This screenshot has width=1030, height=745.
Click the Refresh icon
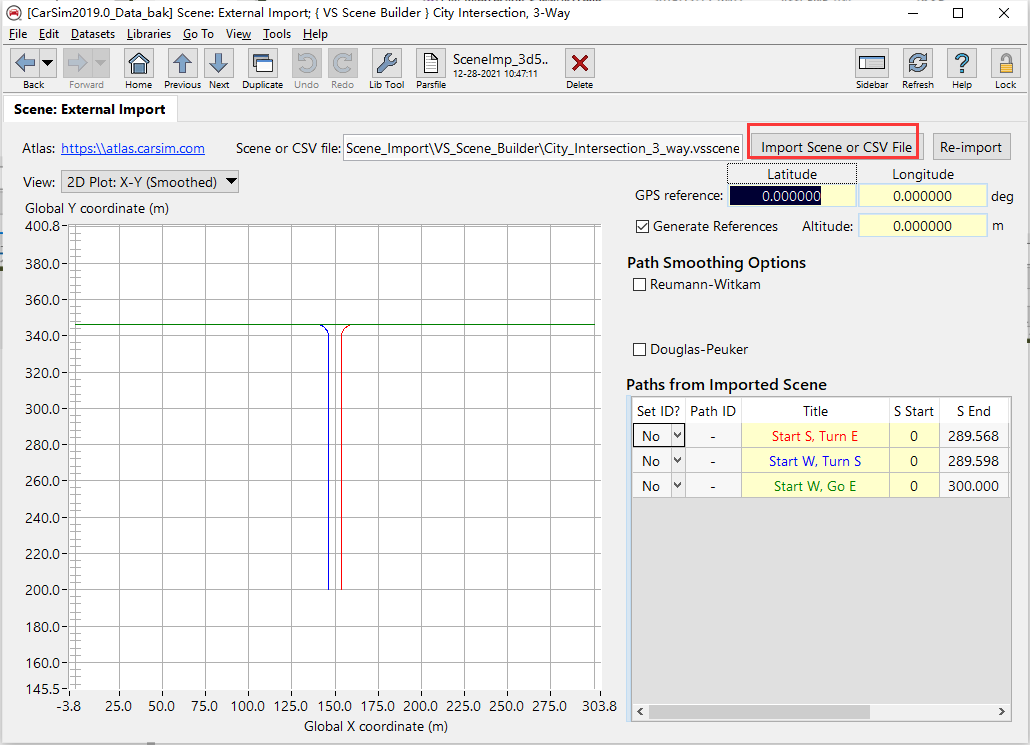(x=918, y=64)
